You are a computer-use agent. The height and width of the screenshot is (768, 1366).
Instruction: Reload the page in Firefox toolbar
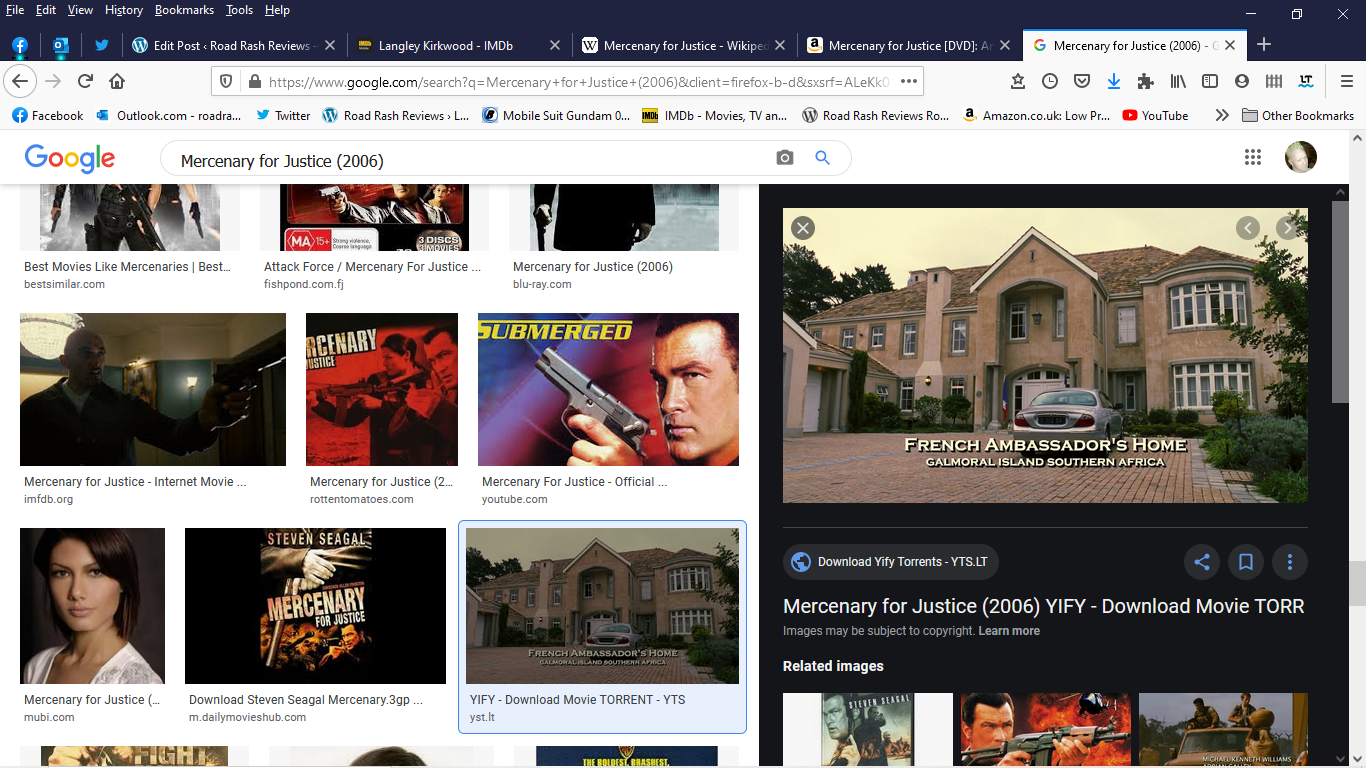click(x=86, y=81)
